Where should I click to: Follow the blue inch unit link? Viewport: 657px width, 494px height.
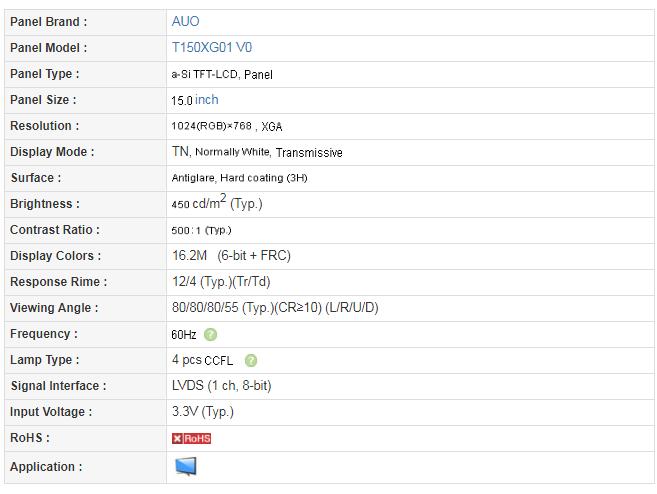pyautogui.click(x=207, y=100)
